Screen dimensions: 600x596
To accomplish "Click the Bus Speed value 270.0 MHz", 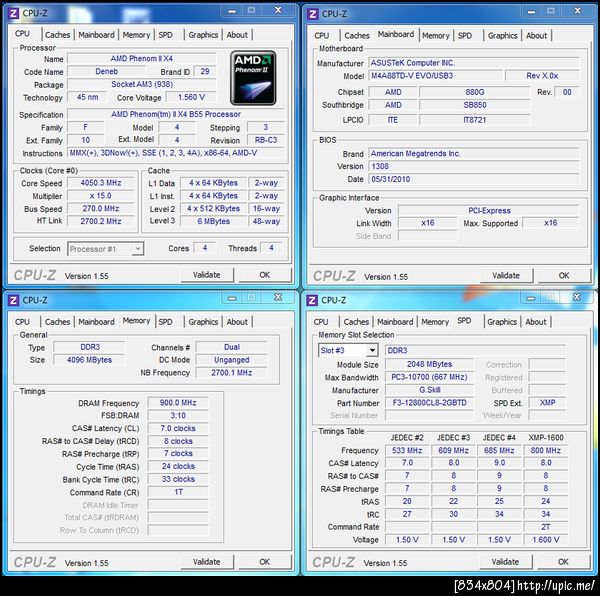I will (101, 209).
